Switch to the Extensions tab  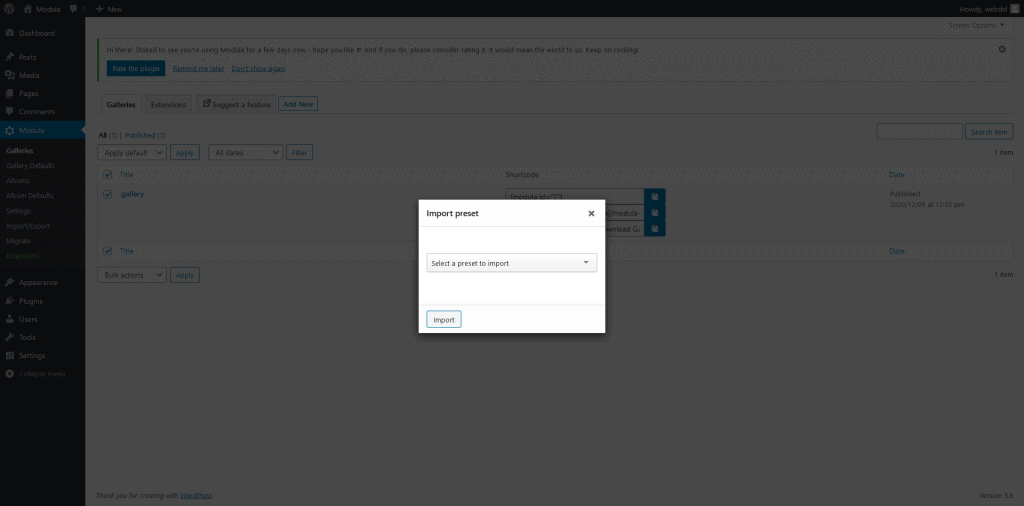(x=168, y=104)
